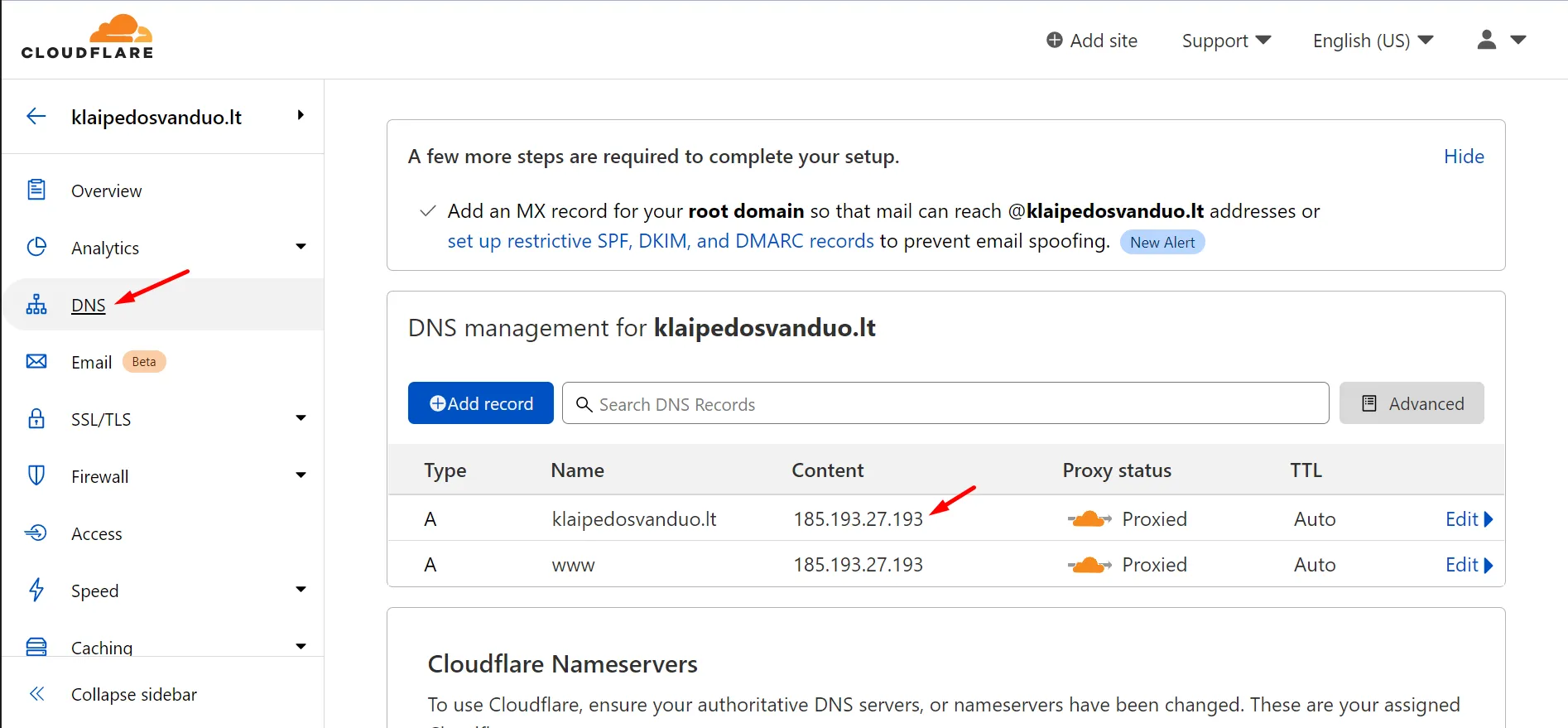Click Collapse sidebar
The image size is (1568, 728).
(x=134, y=694)
